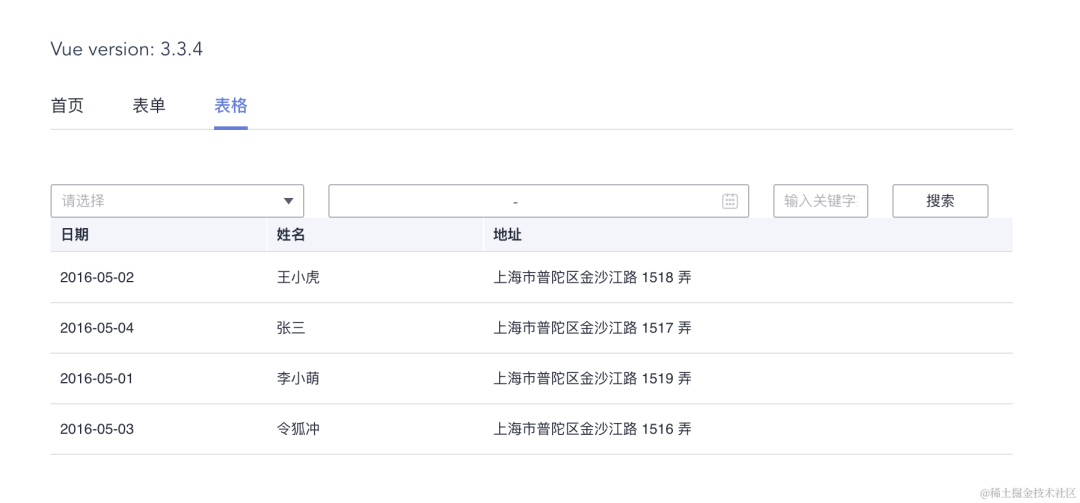Viewport: 1080px width, 503px height.
Task: Click the 2016-05-03 date cell
Action: [97, 430]
